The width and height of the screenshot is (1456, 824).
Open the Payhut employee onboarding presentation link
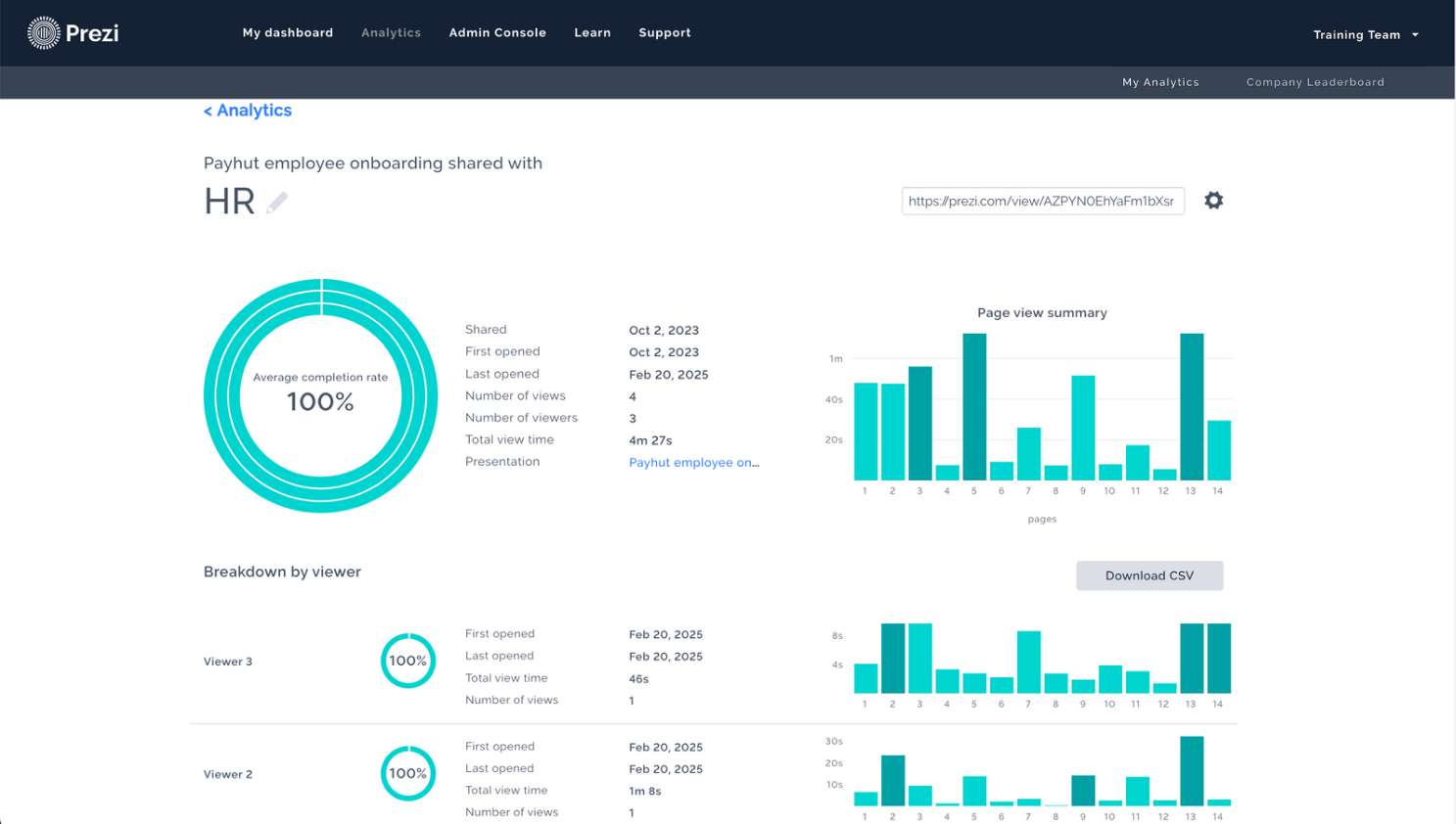pos(693,462)
